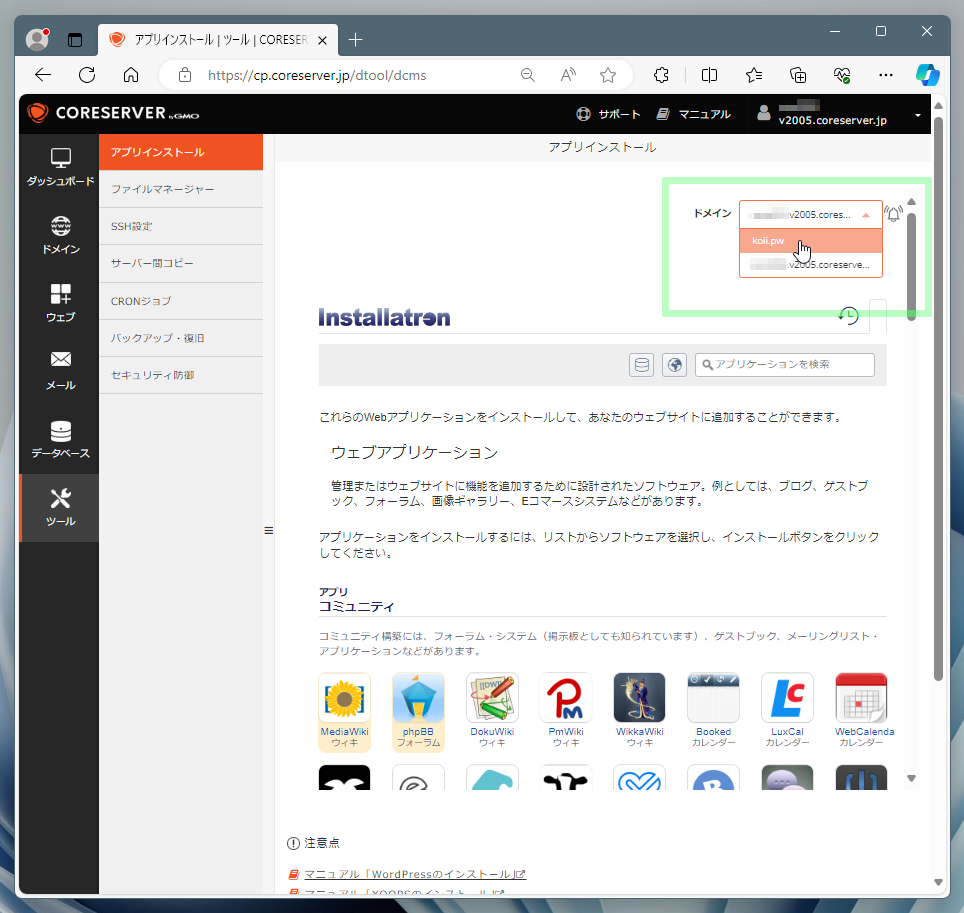This screenshot has height=913, width=964.
Task: Install the phpBB forum application
Action: [418, 711]
